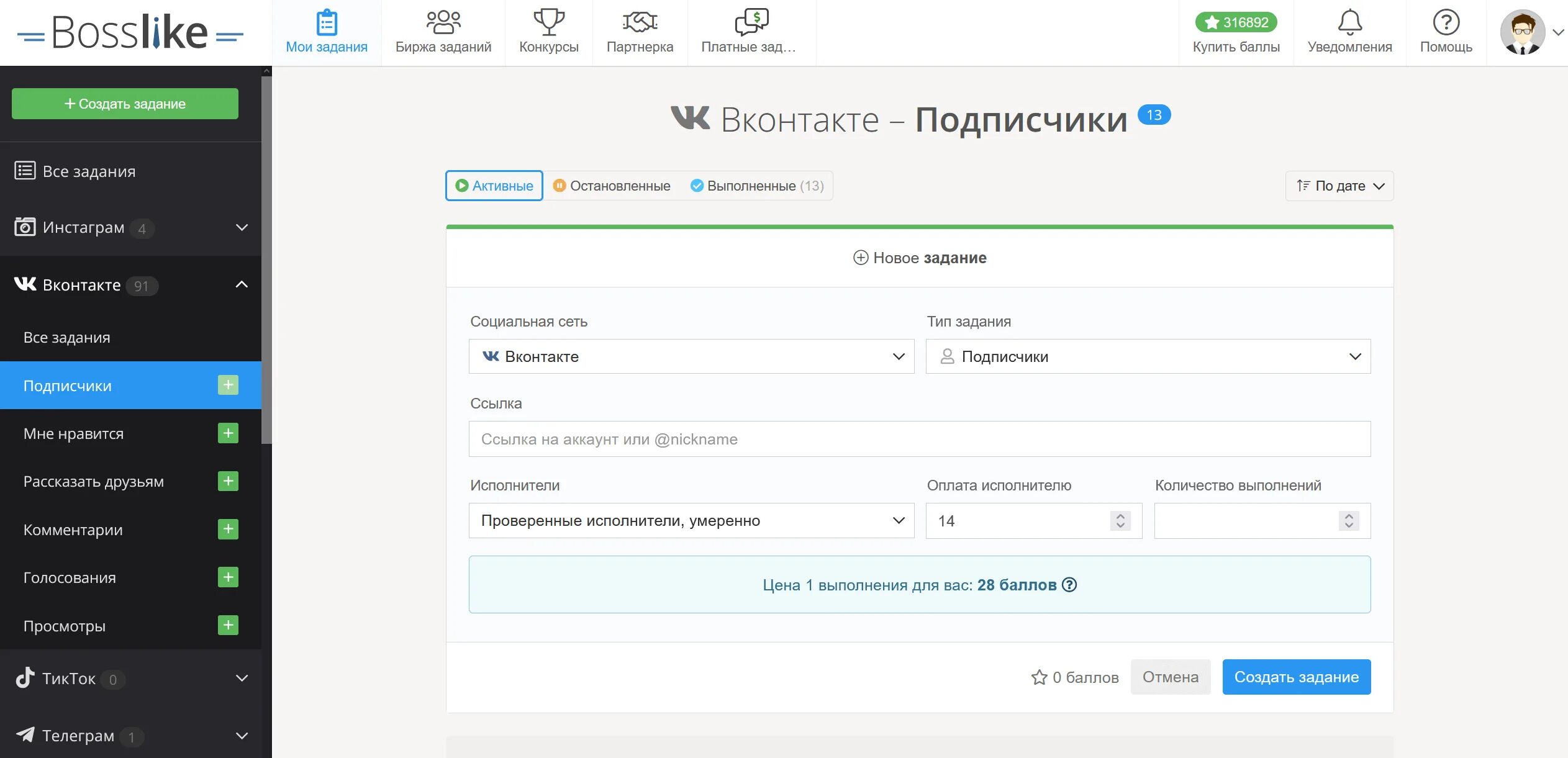Select Рассказать друзьям in sidebar

point(93,481)
